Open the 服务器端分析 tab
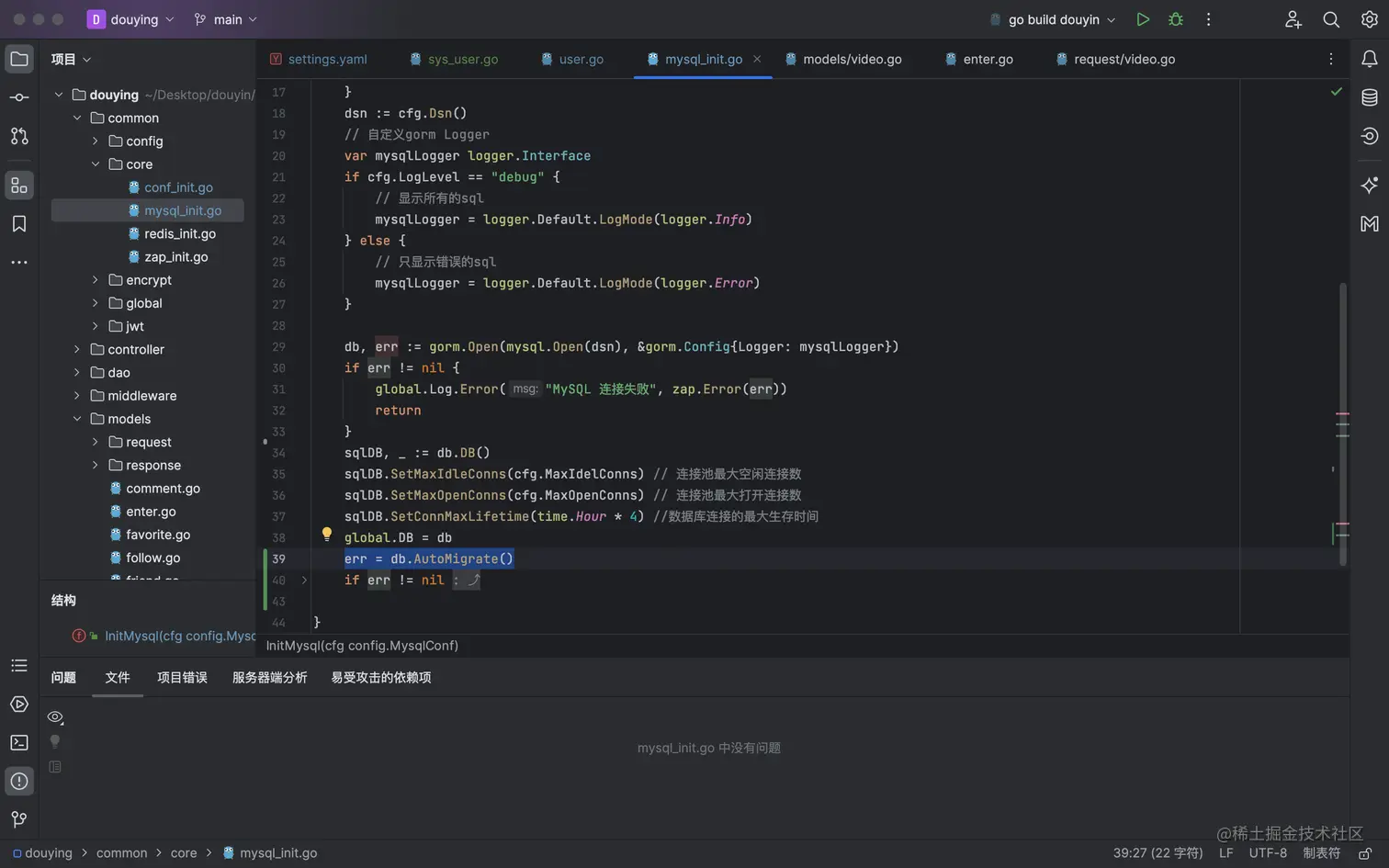 click(269, 678)
